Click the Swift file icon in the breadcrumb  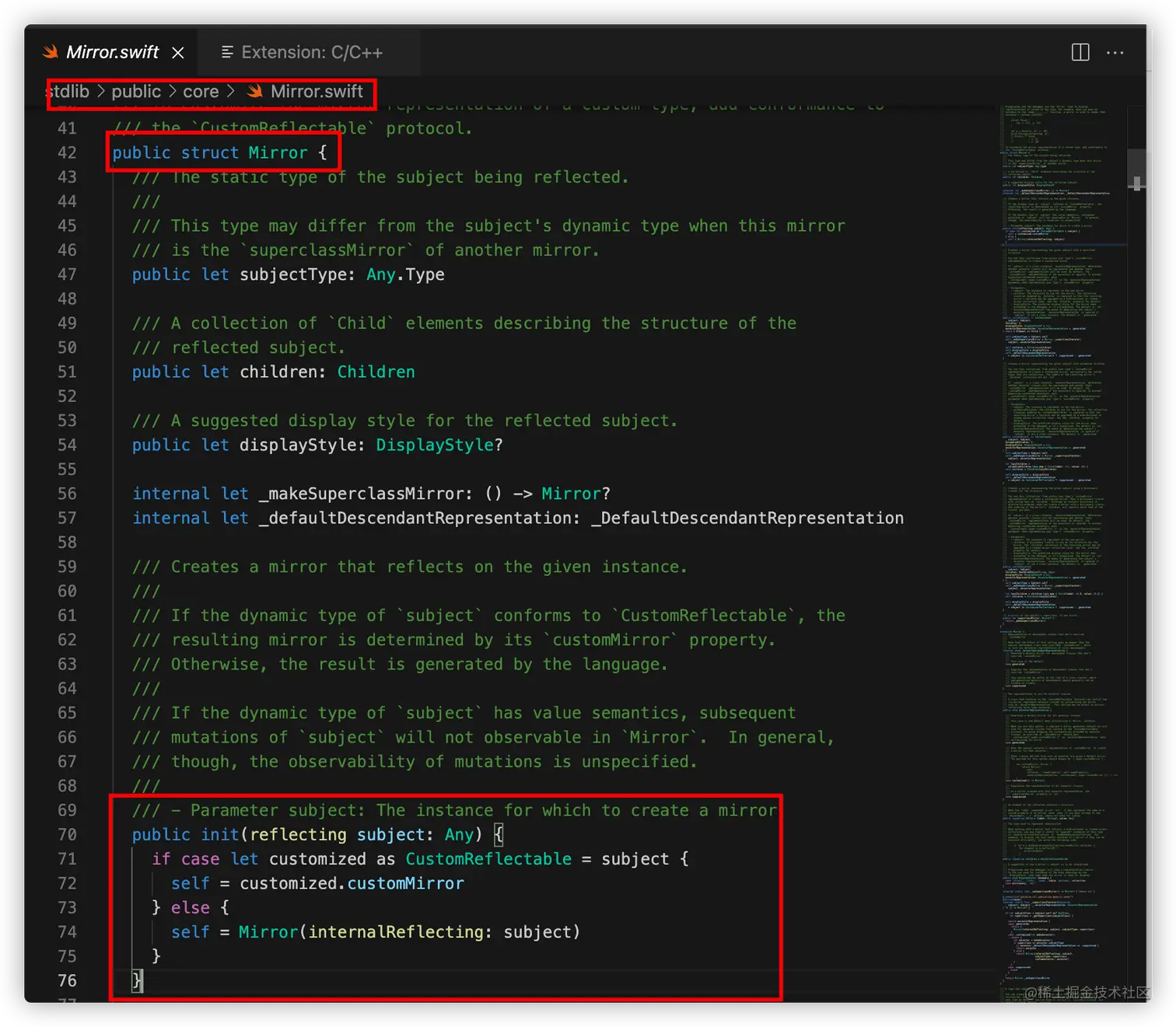(254, 92)
